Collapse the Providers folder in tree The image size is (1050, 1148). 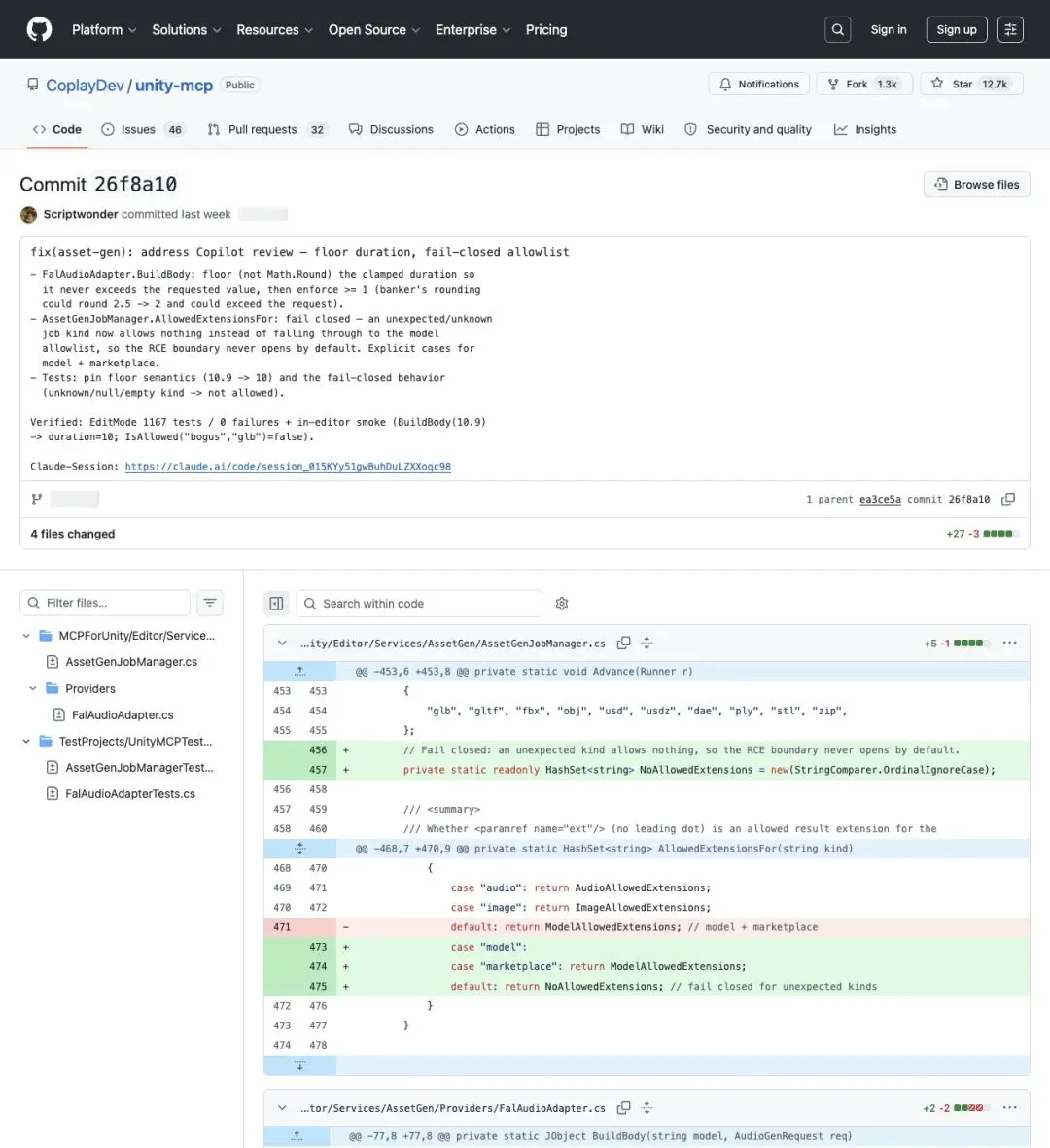pos(33,688)
